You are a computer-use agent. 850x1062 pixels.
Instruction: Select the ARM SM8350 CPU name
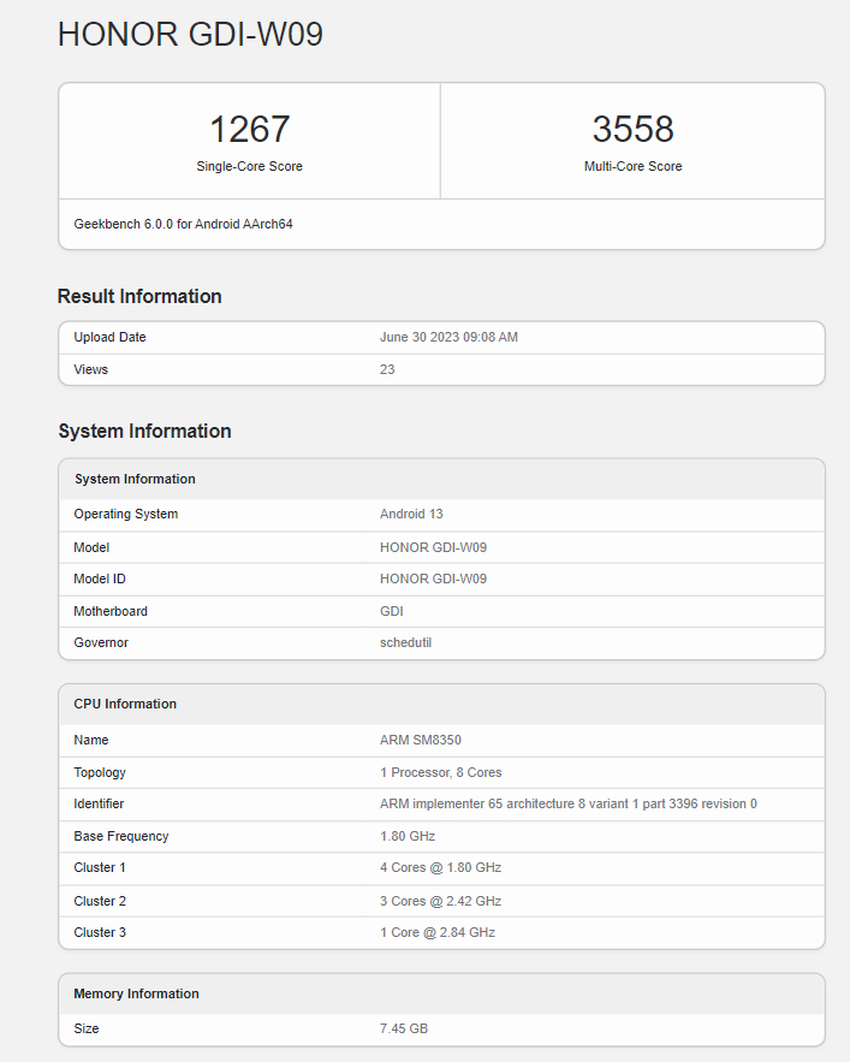coord(420,740)
